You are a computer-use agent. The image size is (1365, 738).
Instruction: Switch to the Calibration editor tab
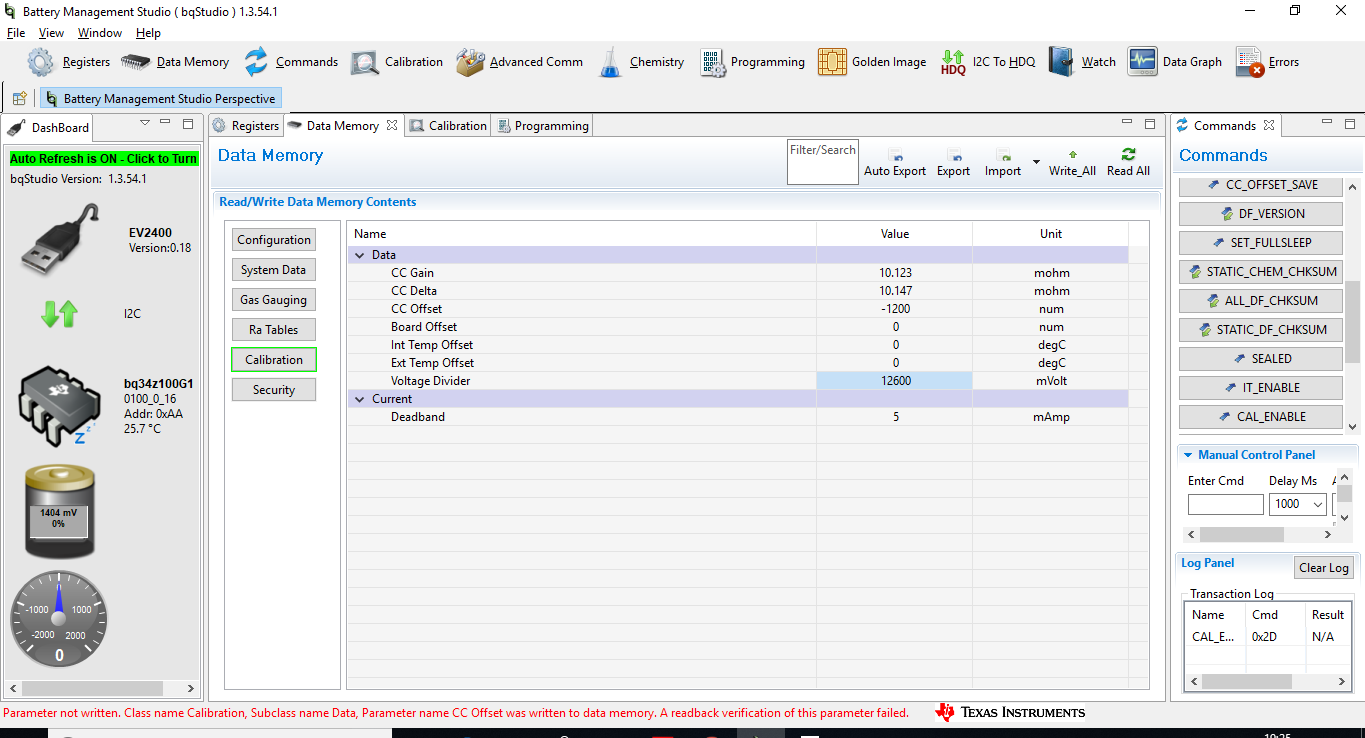448,126
